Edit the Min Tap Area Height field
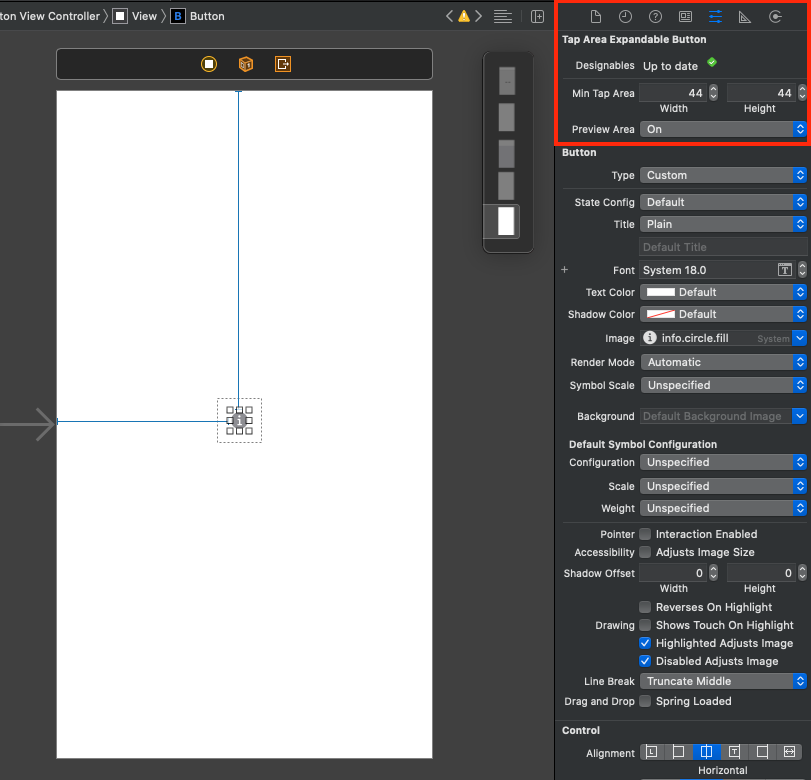Viewport: 811px width, 780px height. point(761,93)
